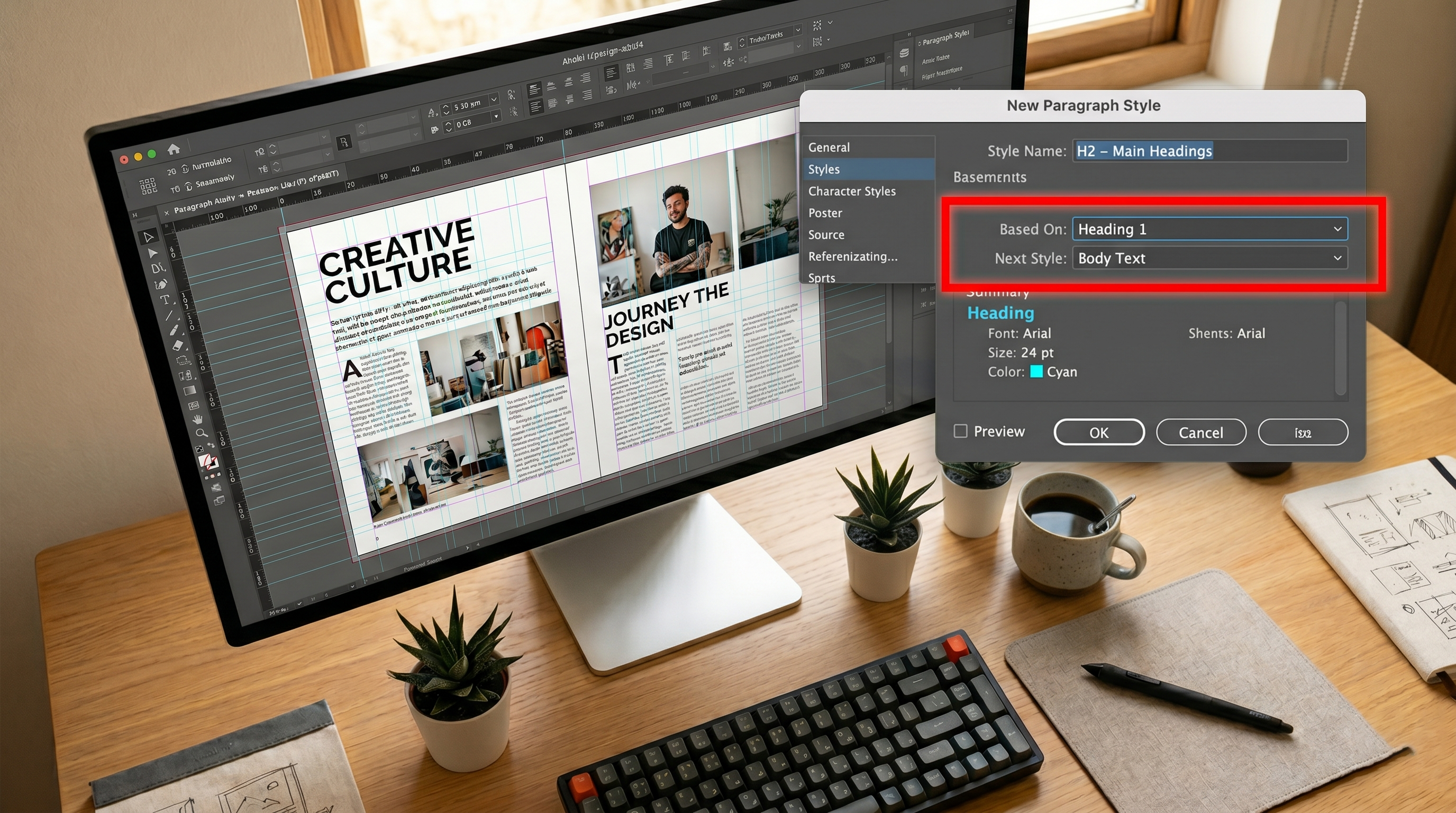Open the Based On dropdown

click(x=1209, y=229)
